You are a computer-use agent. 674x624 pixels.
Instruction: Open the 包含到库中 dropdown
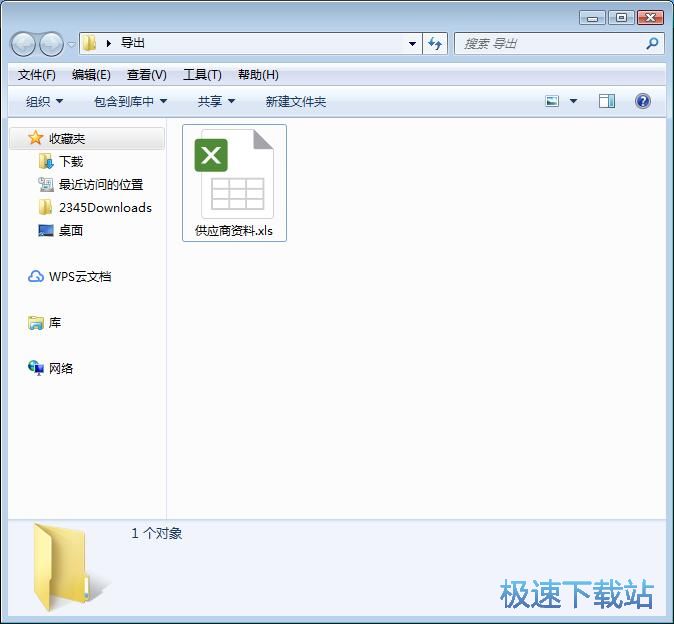click(130, 101)
